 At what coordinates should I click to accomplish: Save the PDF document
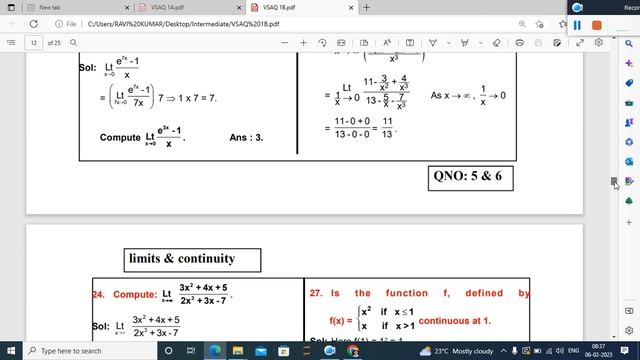coord(538,42)
